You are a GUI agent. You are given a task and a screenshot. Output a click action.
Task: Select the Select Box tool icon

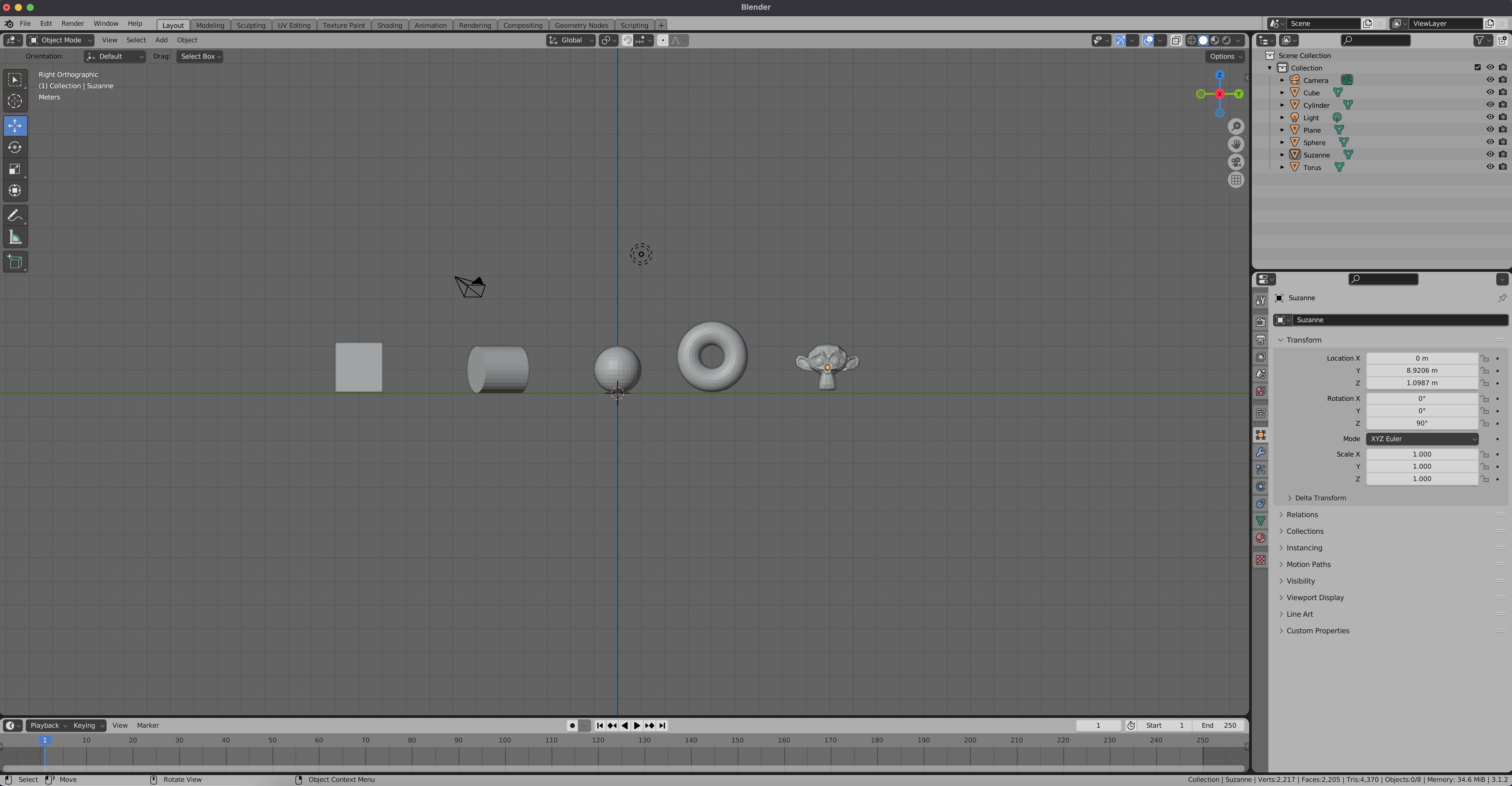[15, 79]
